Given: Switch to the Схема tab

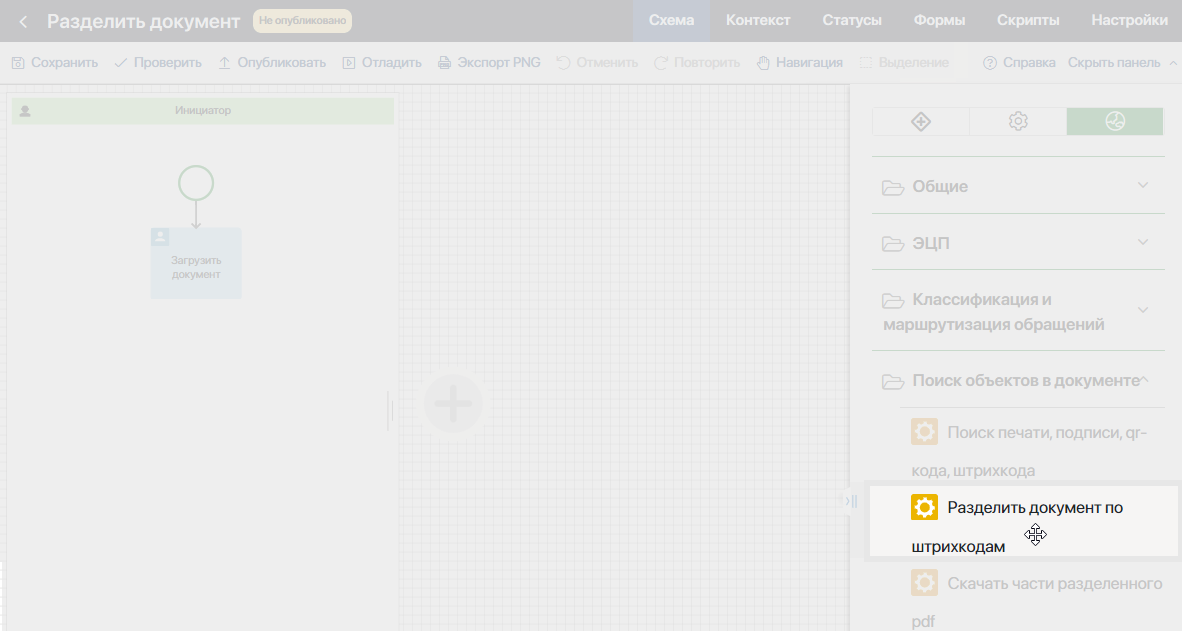Looking at the screenshot, I should [x=671, y=20].
